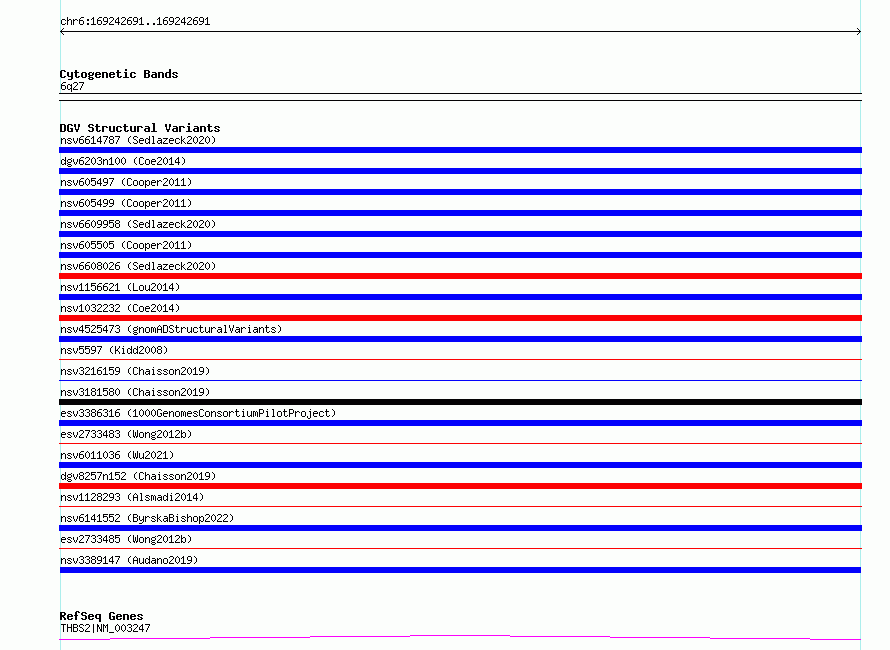Click label esv2733485 (Wong2012b)
Viewport: 890px width, 650px height.
click(x=126, y=539)
